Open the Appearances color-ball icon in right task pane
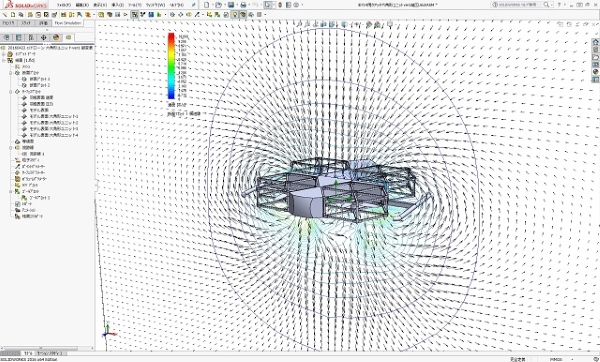 tap(595, 72)
